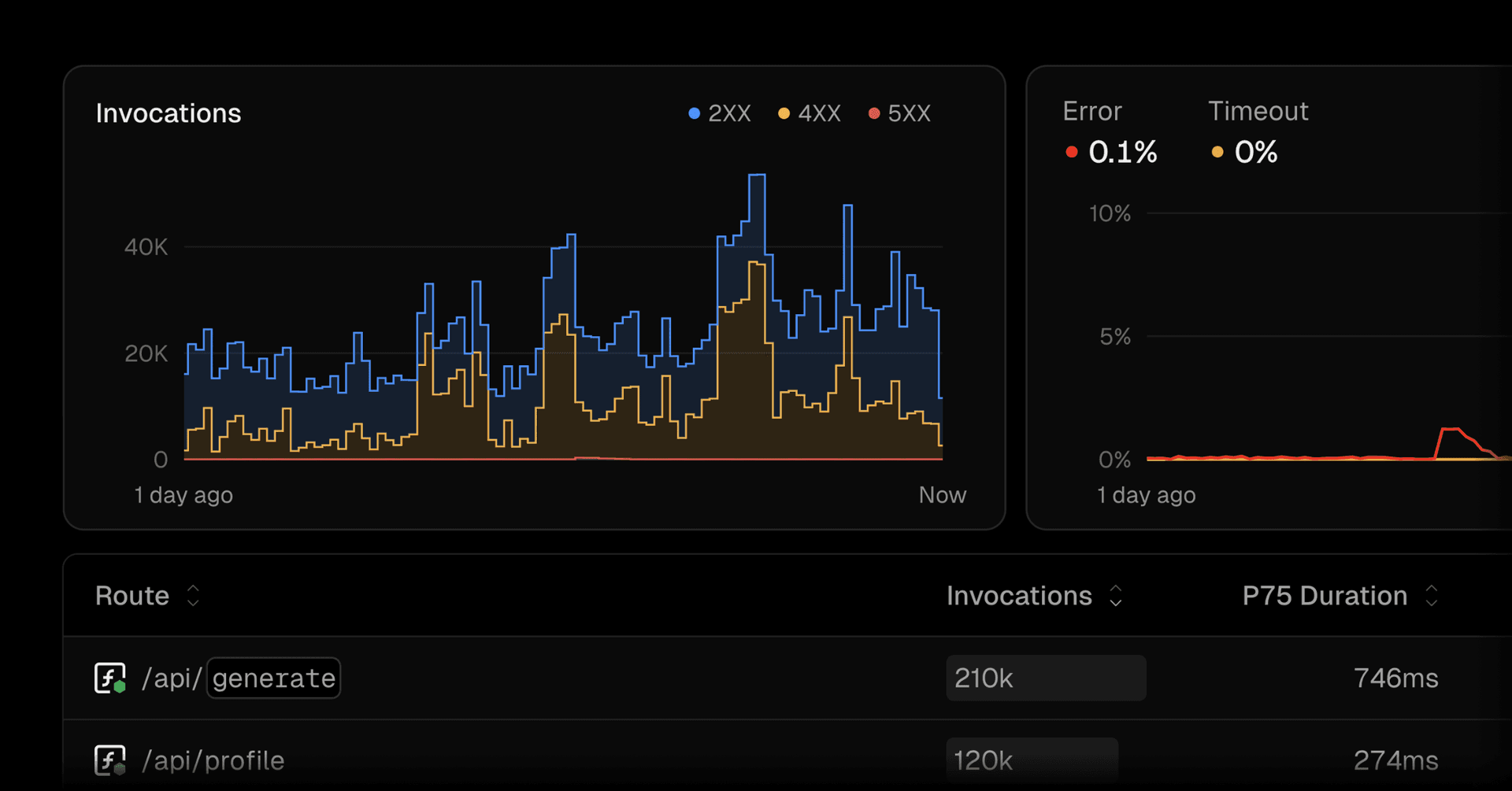The height and width of the screenshot is (791, 1512).
Task: Click the sort arrows next to Invocations column
Action: click(1116, 596)
